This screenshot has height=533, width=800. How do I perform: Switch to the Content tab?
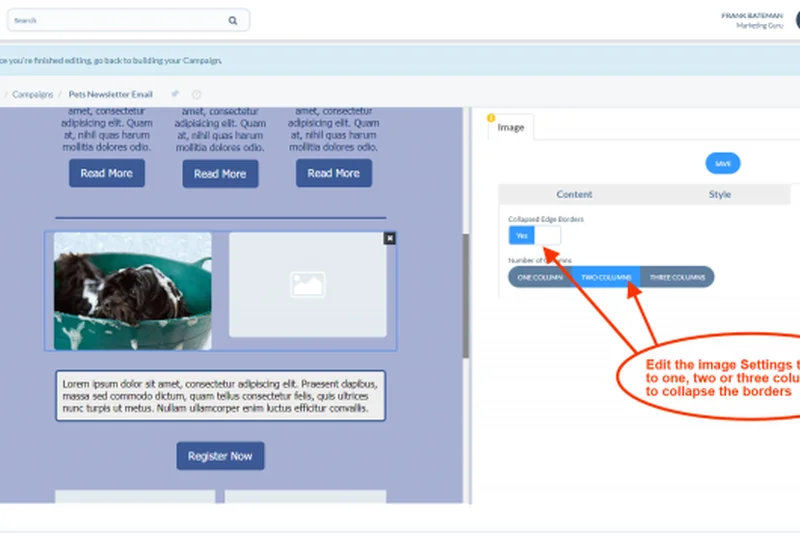[574, 194]
